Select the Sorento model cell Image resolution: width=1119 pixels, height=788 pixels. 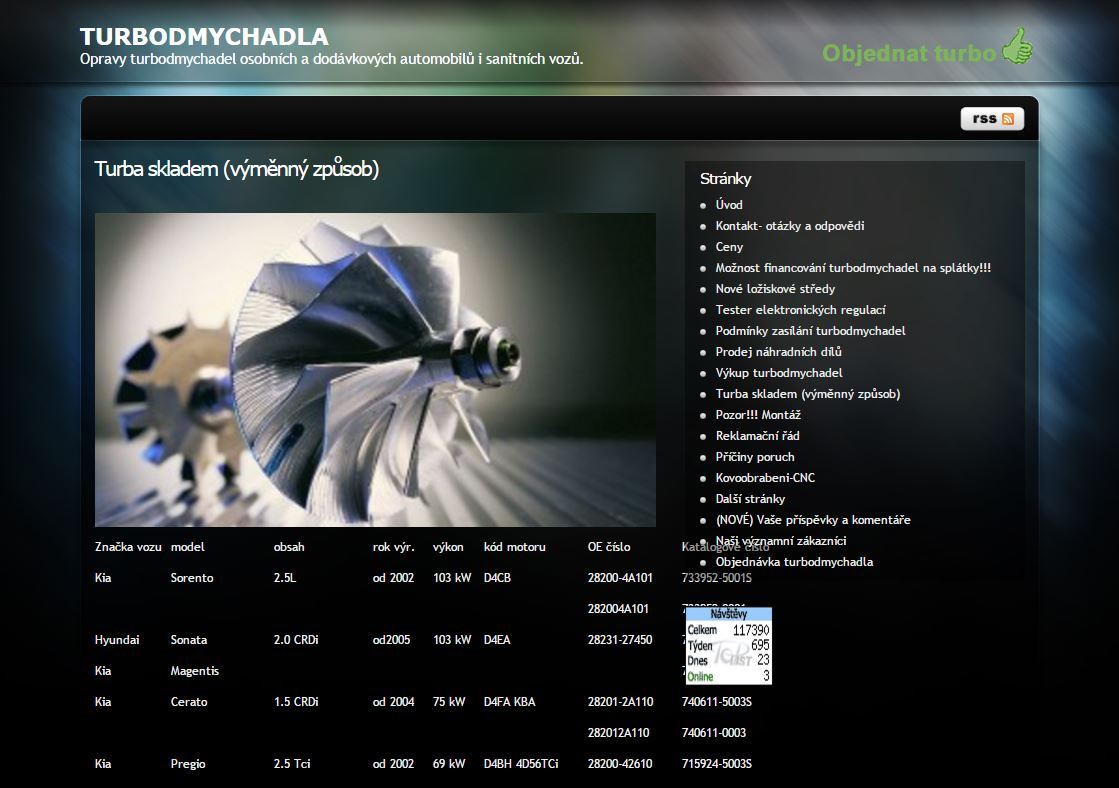192,578
